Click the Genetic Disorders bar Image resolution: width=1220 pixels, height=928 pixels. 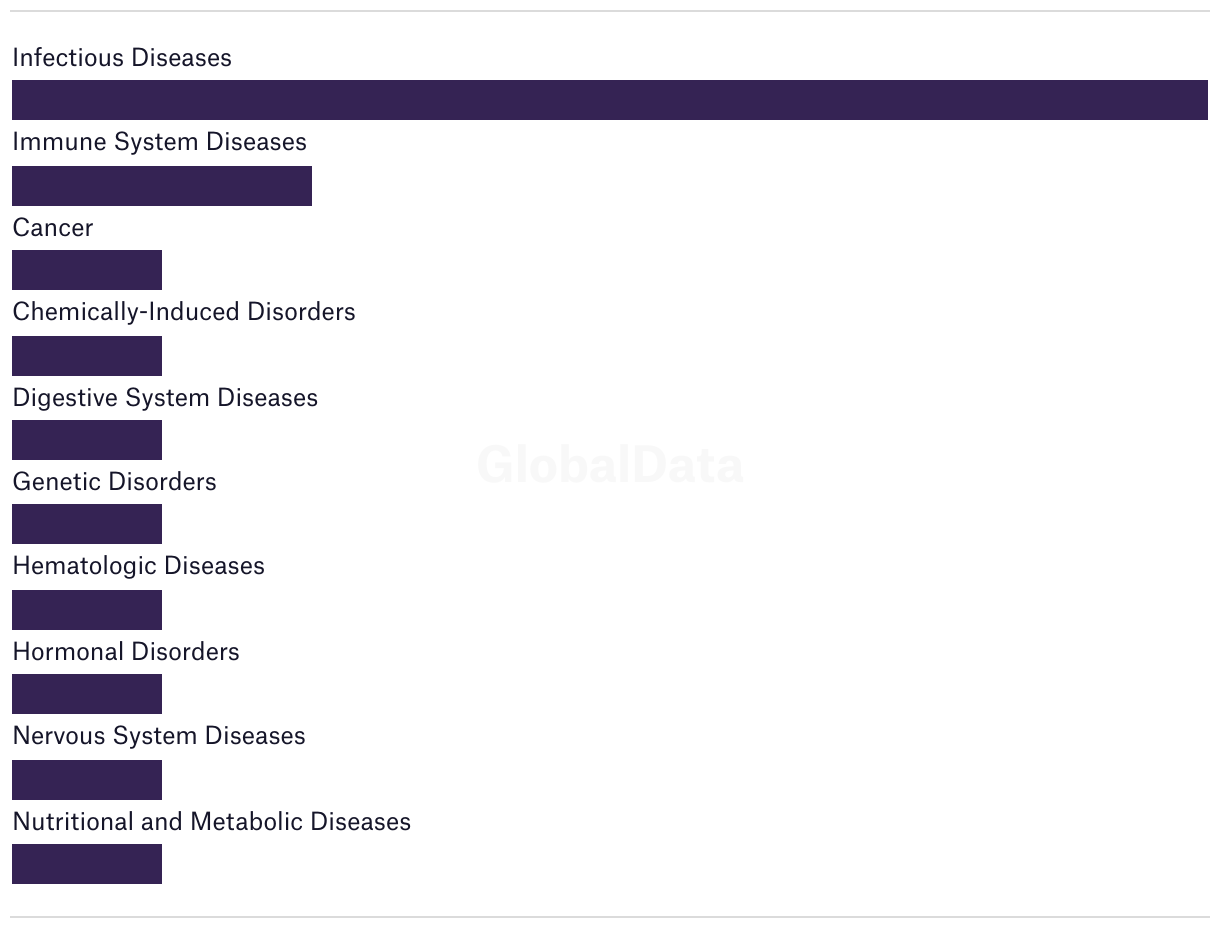pos(87,524)
